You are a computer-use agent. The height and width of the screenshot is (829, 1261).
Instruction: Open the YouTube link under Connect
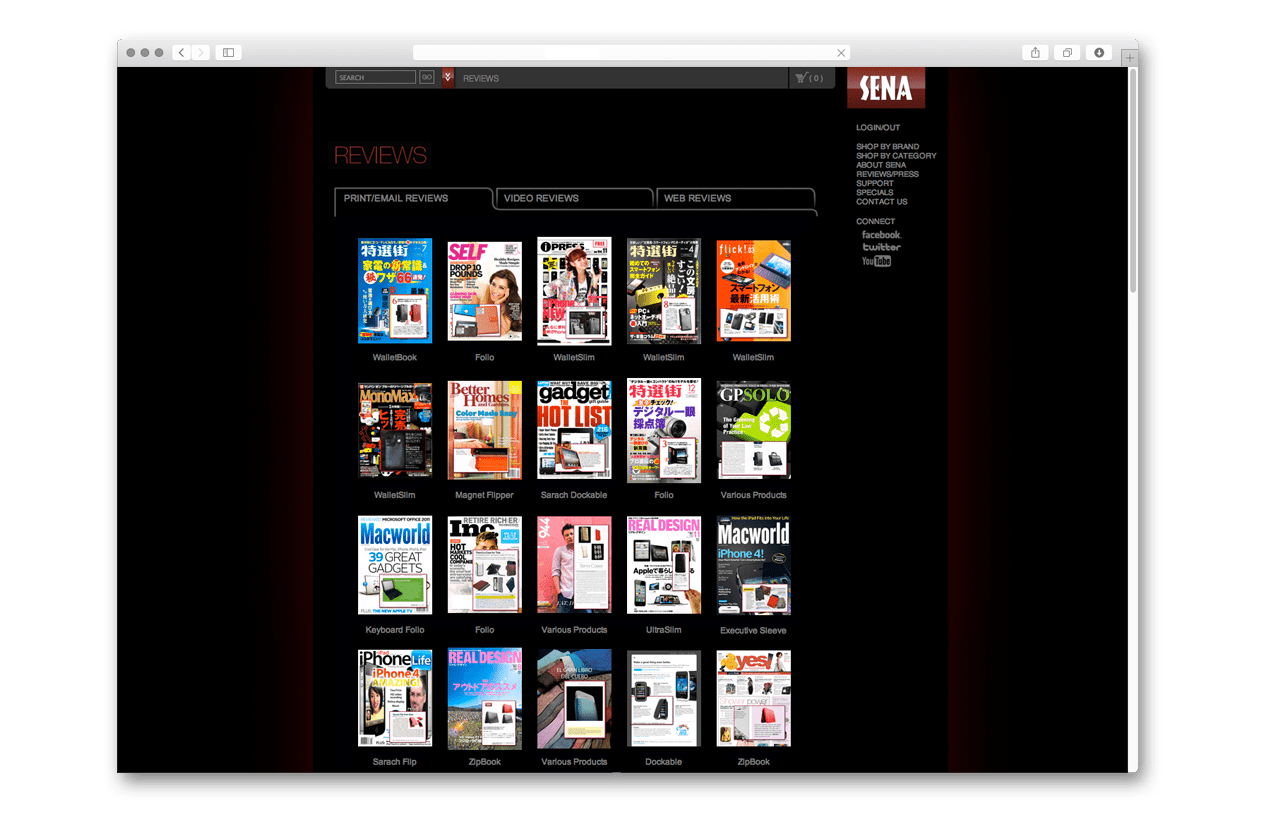(x=876, y=261)
